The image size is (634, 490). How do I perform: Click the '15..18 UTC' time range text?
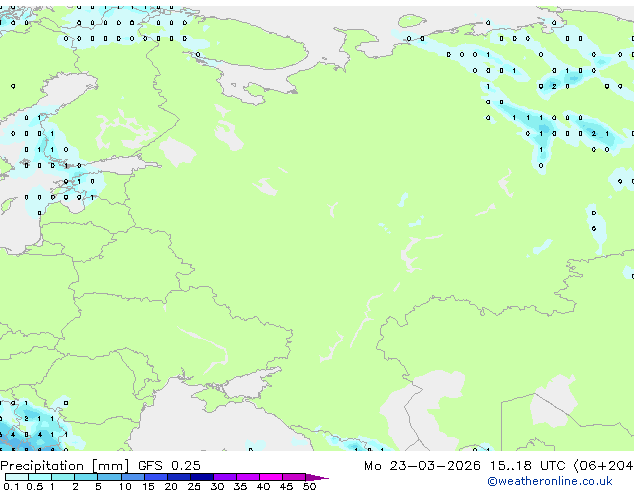tap(527, 466)
